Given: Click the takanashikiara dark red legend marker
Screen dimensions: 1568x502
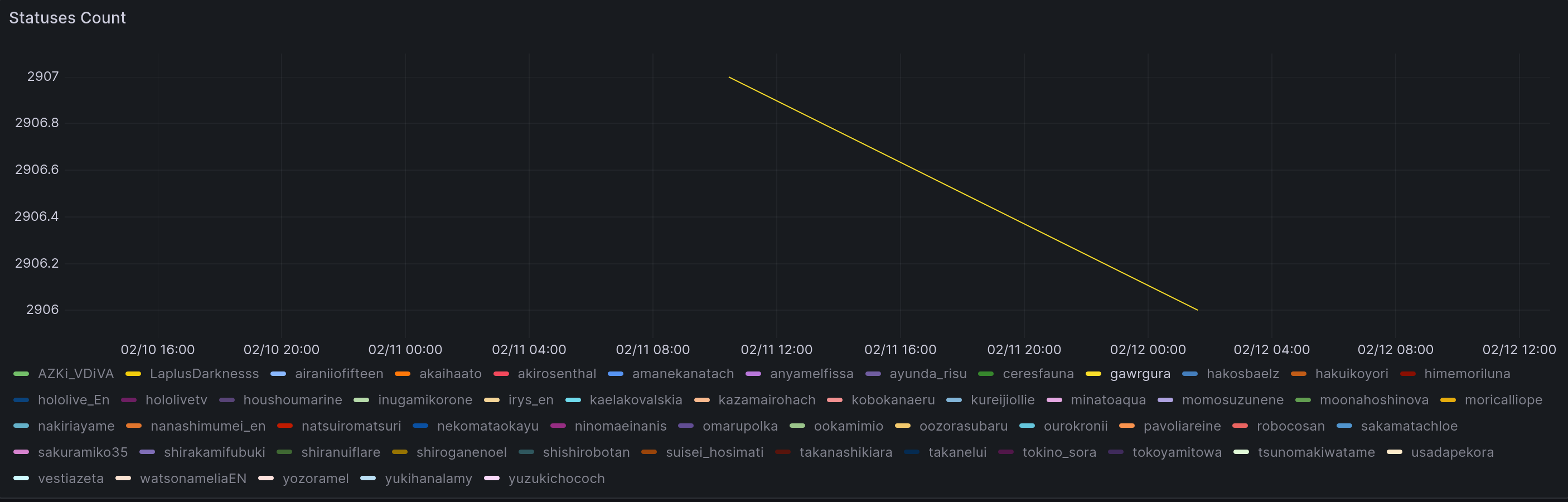Looking at the screenshot, I should pyautogui.click(x=783, y=453).
